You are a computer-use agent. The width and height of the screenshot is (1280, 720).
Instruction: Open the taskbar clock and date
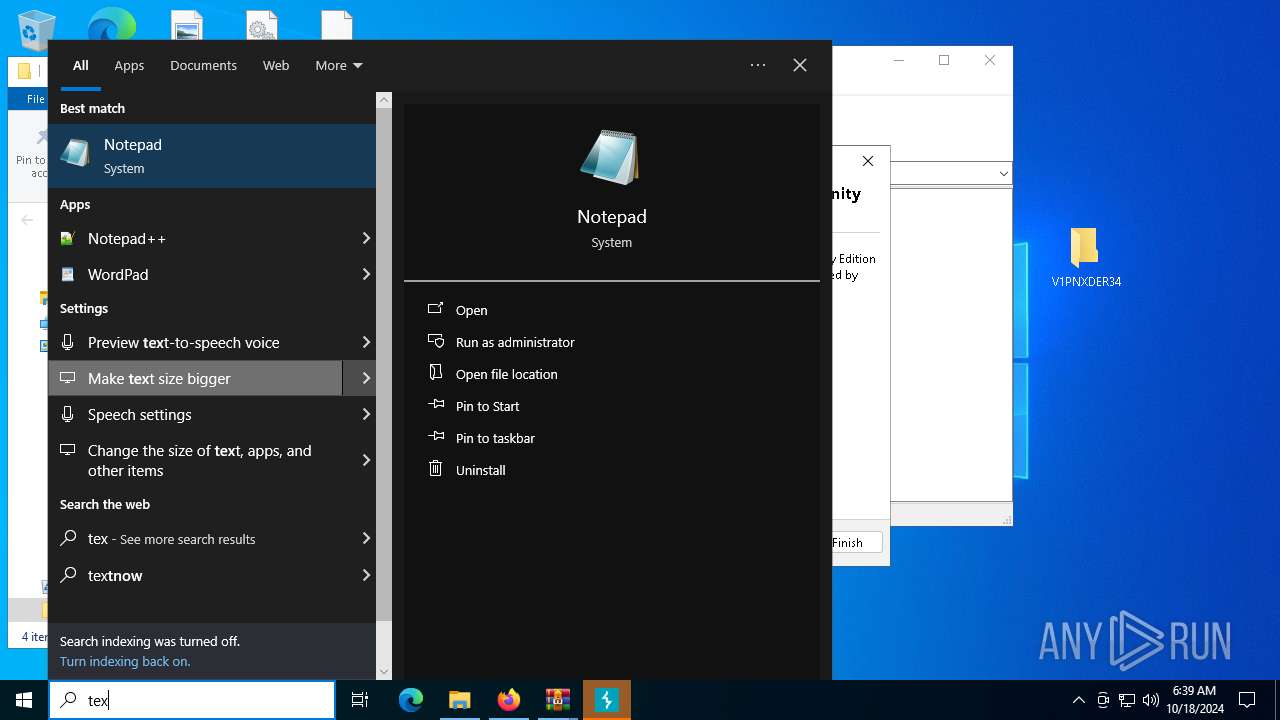coord(1194,700)
